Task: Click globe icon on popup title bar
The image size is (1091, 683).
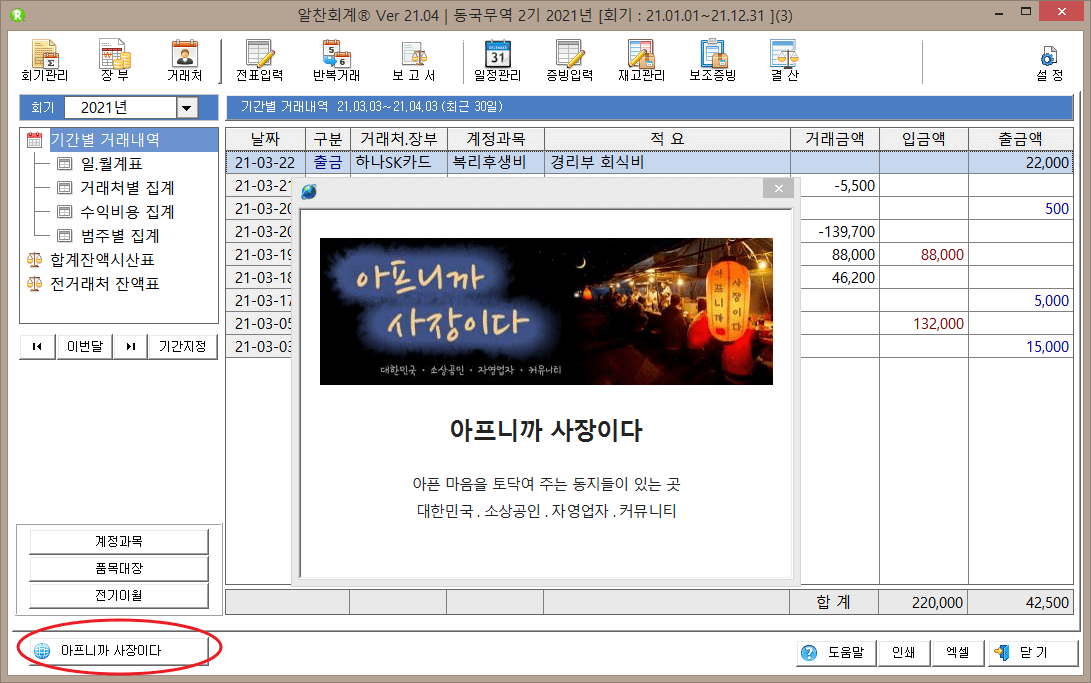Action: [309, 191]
